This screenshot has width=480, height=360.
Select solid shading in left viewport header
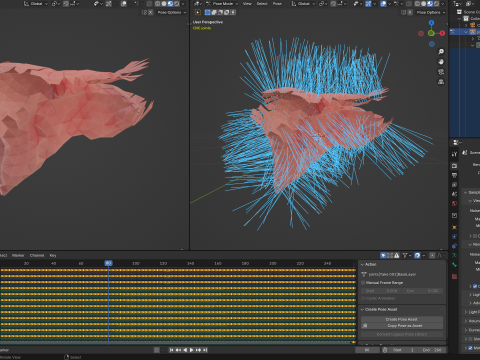[164, 4]
